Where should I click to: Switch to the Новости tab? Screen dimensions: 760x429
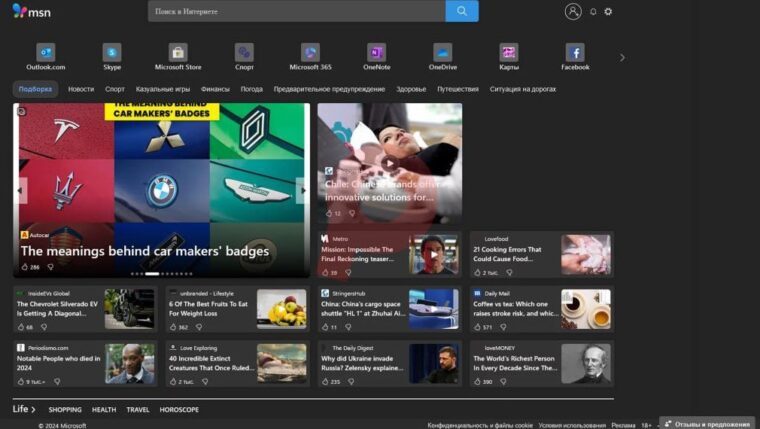[x=81, y=89]
